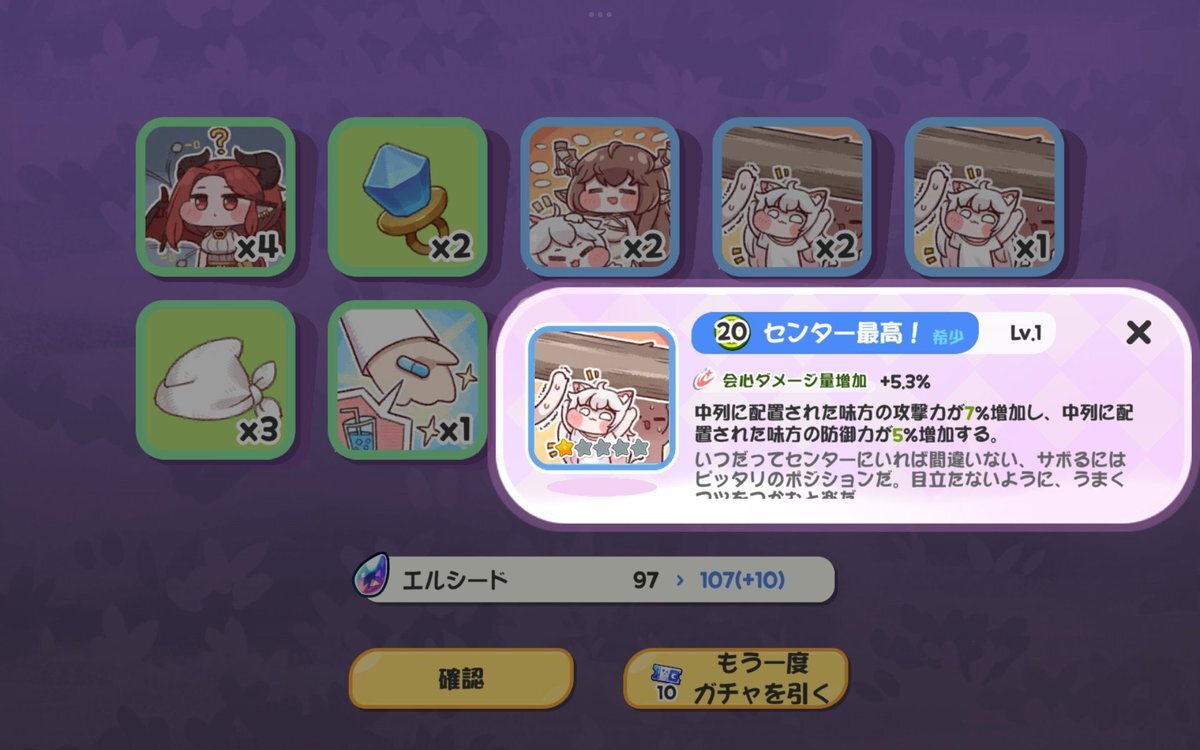The width and height of the screenshot is (1200, 750).
Task: Tap the white cat girl card x2
Action: (792, 197)
